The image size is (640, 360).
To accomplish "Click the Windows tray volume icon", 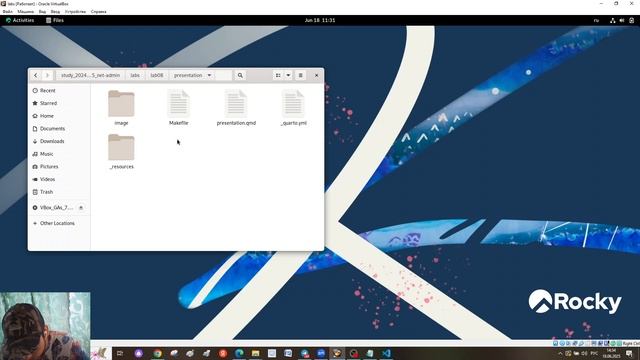I will [x=584, y=353].
